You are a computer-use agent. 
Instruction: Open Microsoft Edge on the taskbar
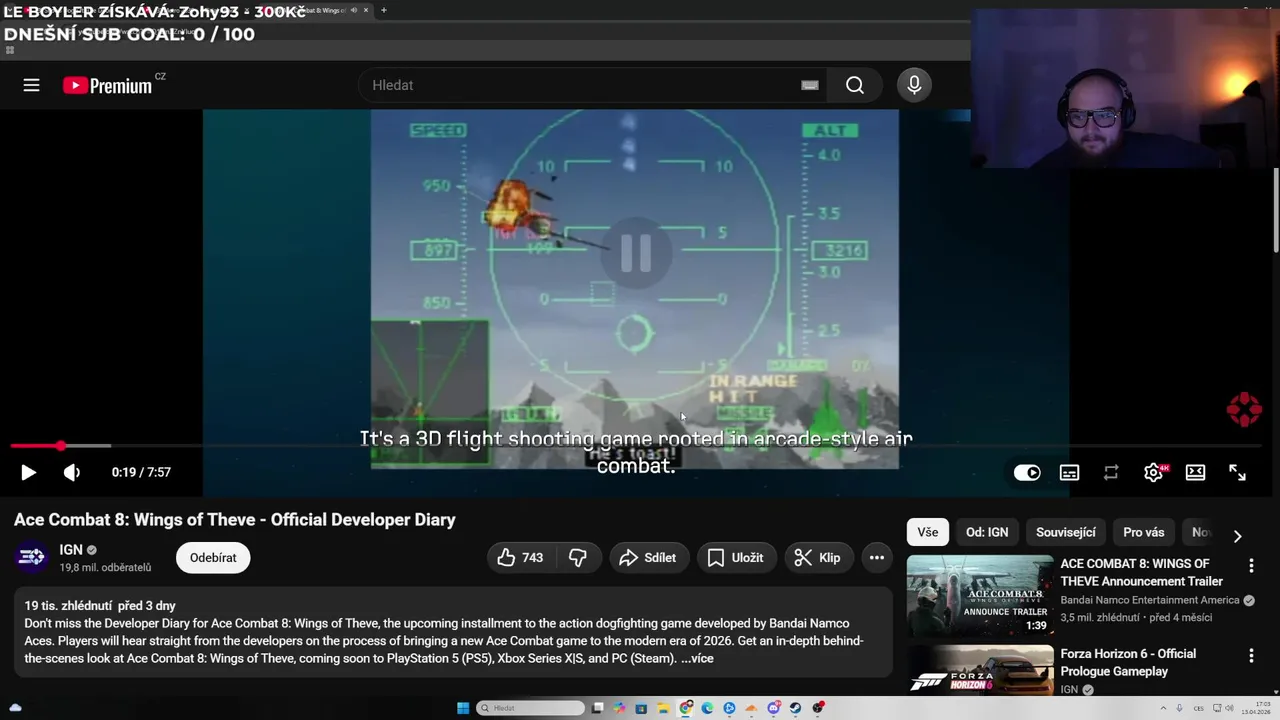click(707, 708)
